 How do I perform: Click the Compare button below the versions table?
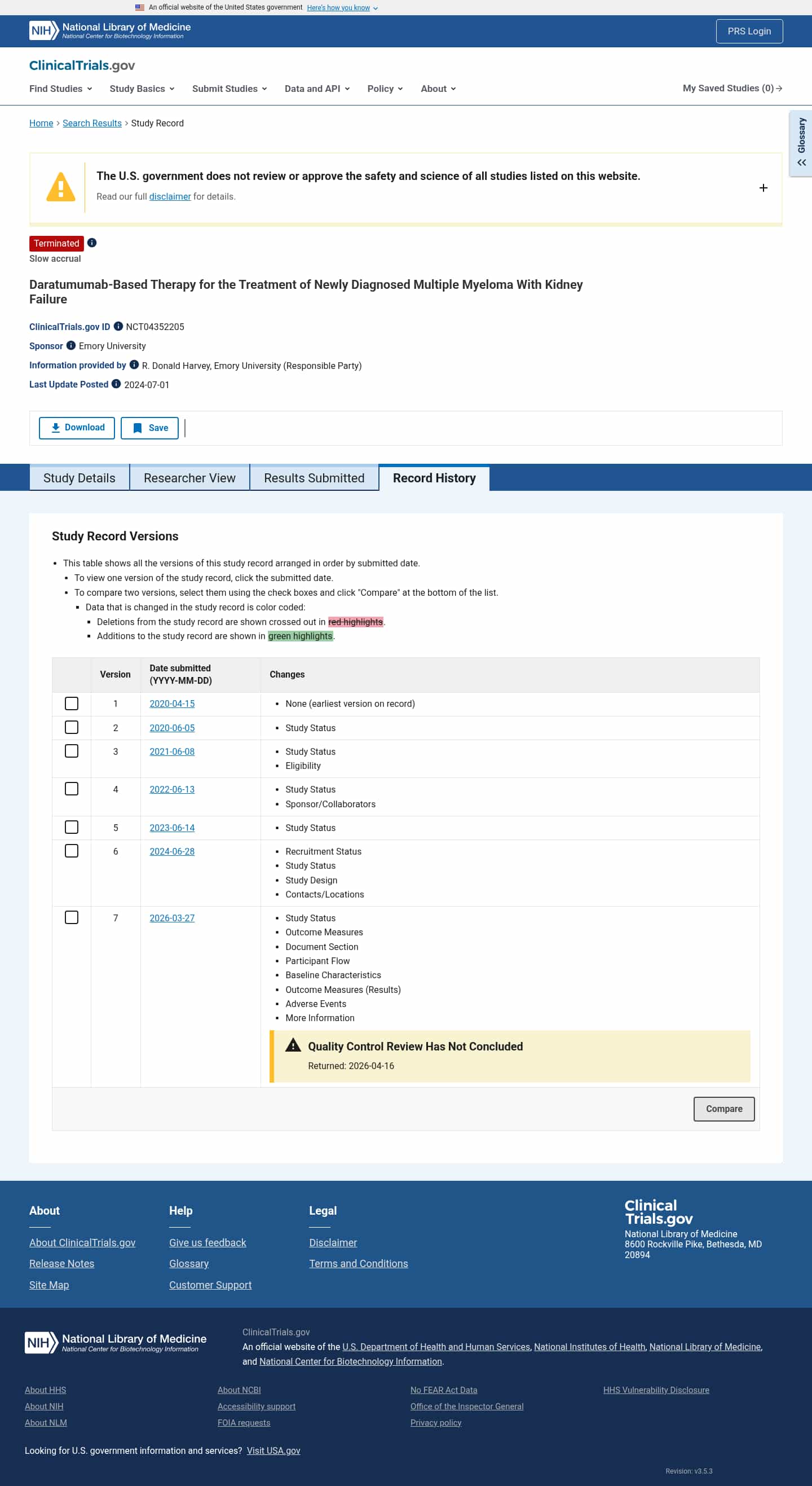(x=724, y=1109)
